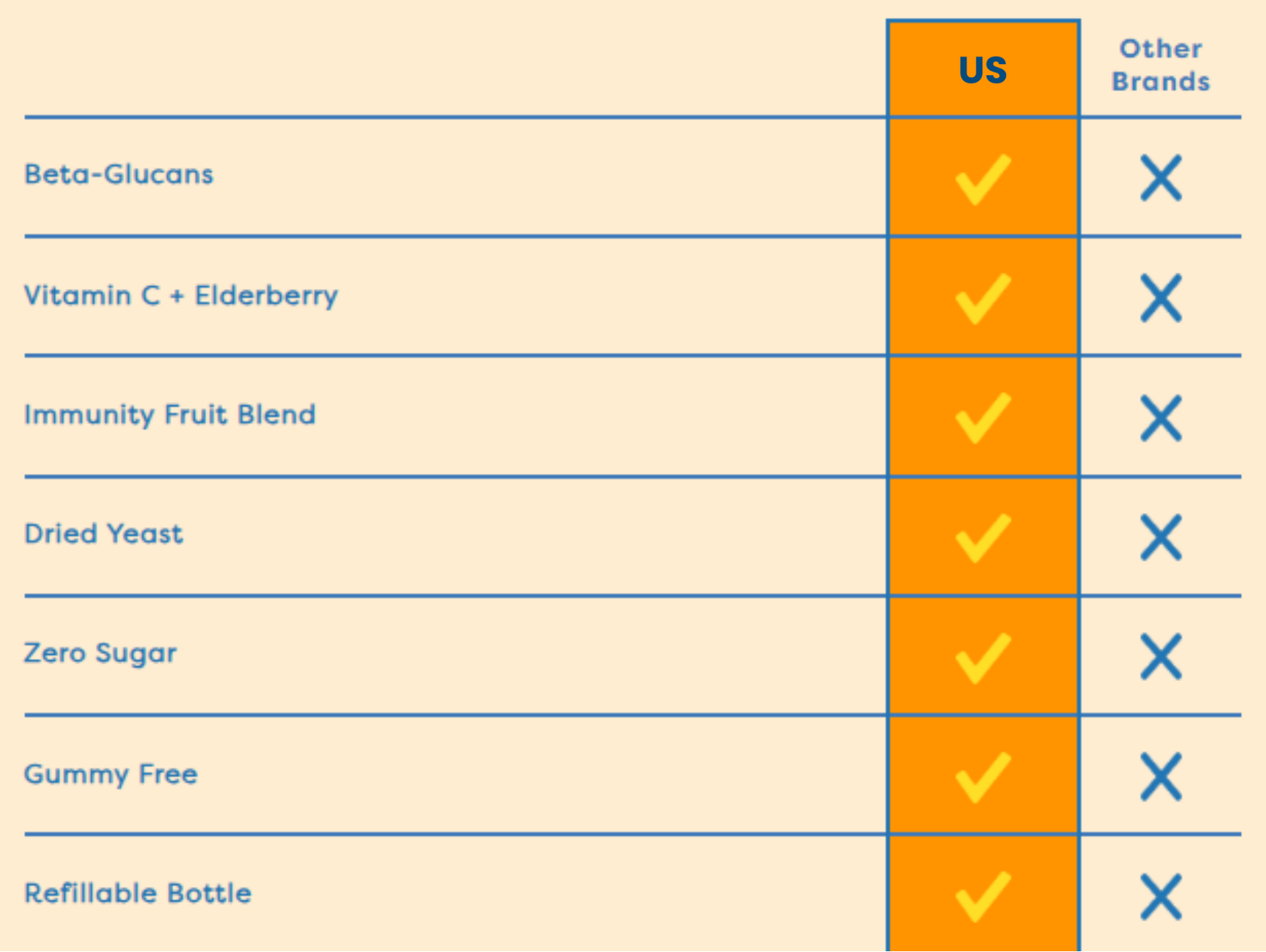Select the orange US column header
Image resolution: width=1266 pixels, height=952 pixels.
point(983,70)
